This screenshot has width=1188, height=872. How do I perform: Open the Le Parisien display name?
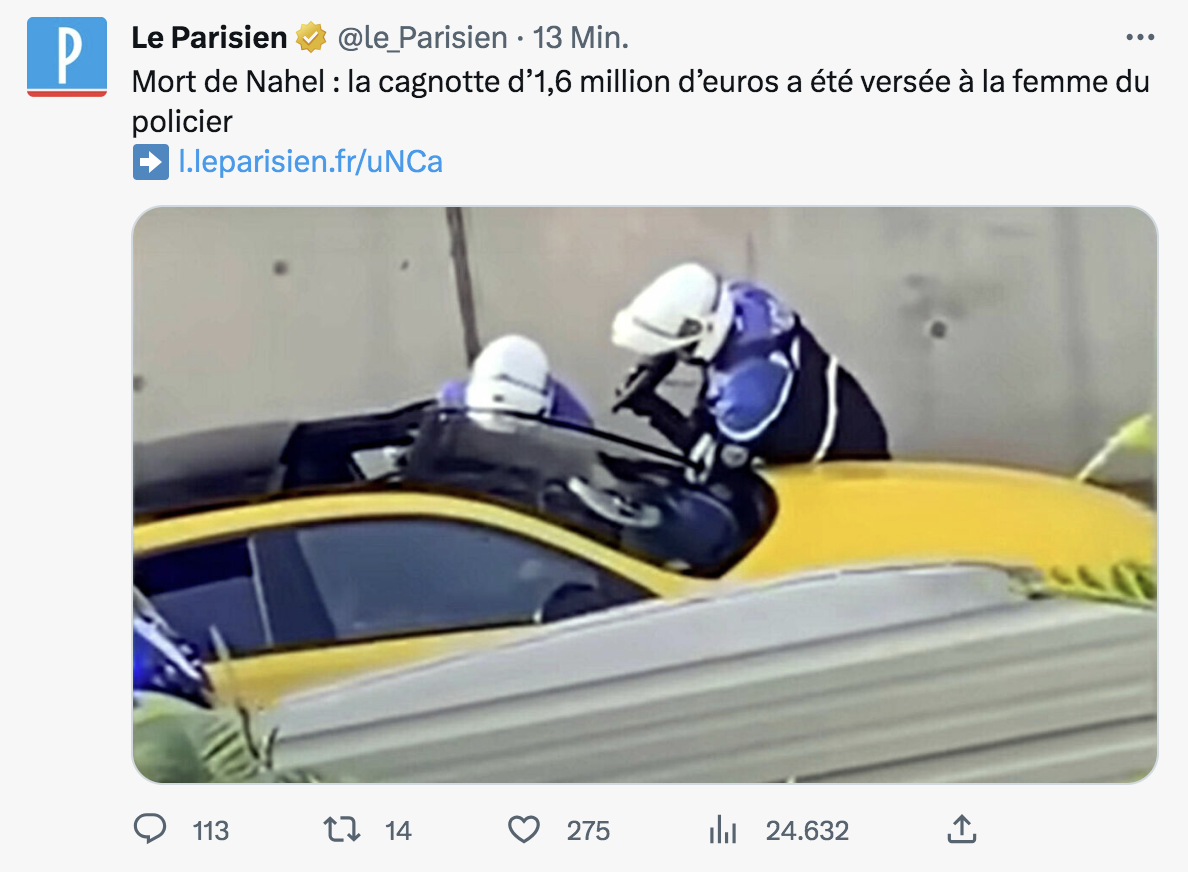209,37
